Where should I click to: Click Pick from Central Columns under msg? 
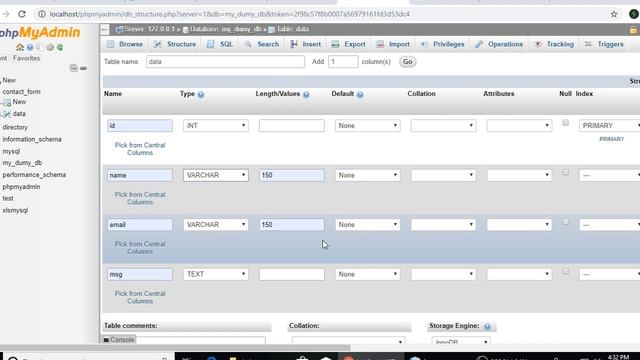[140, 297]
